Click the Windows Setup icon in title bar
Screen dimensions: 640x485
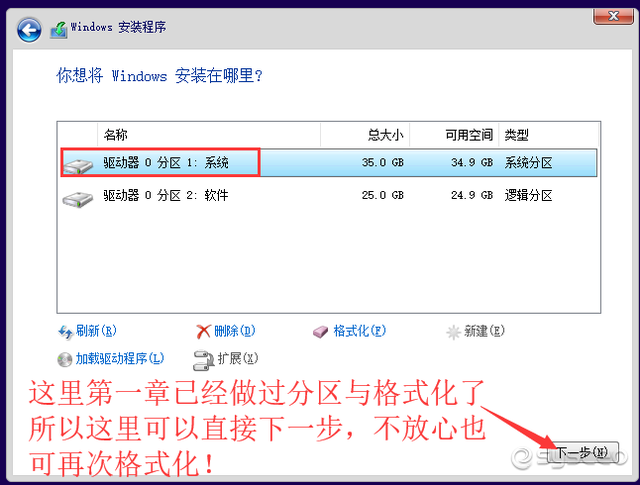click(x=59, y=30)
